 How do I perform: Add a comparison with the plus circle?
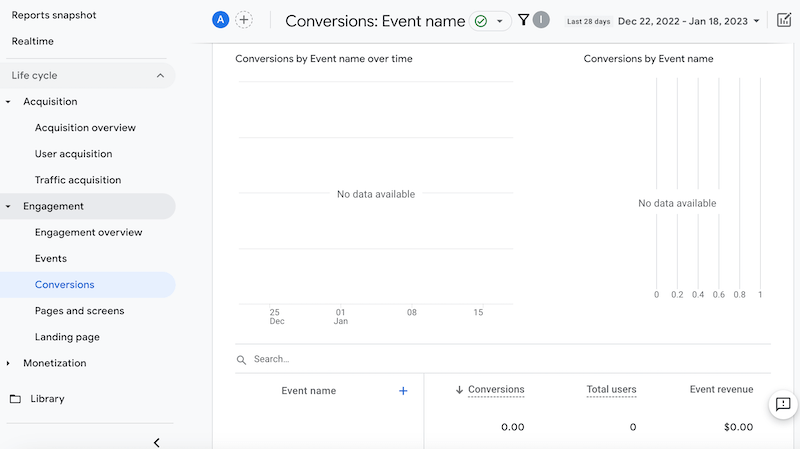coord(244,20)
